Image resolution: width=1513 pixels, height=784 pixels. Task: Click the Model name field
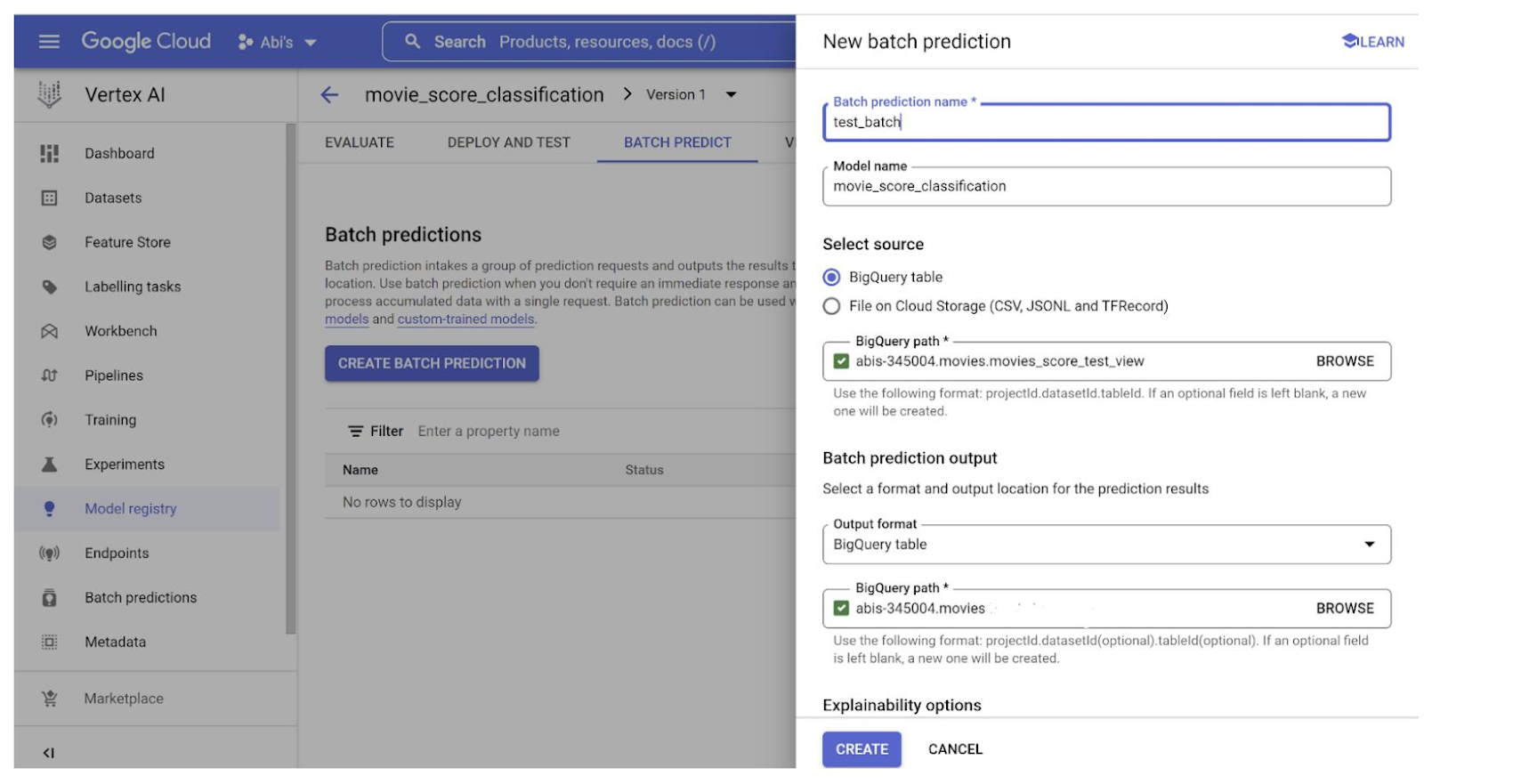(x=1106, y=186)
